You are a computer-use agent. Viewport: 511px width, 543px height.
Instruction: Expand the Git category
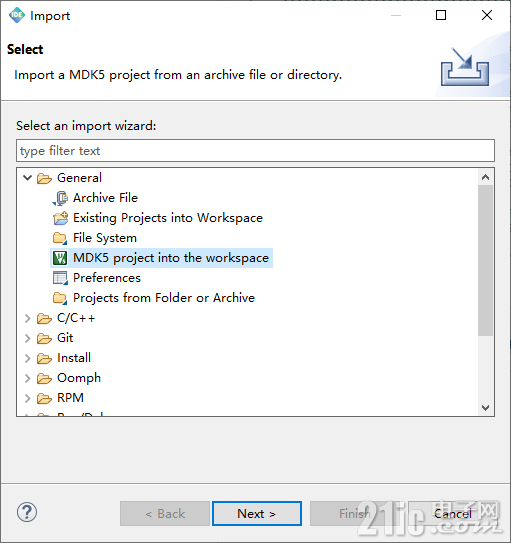point(27,338)
